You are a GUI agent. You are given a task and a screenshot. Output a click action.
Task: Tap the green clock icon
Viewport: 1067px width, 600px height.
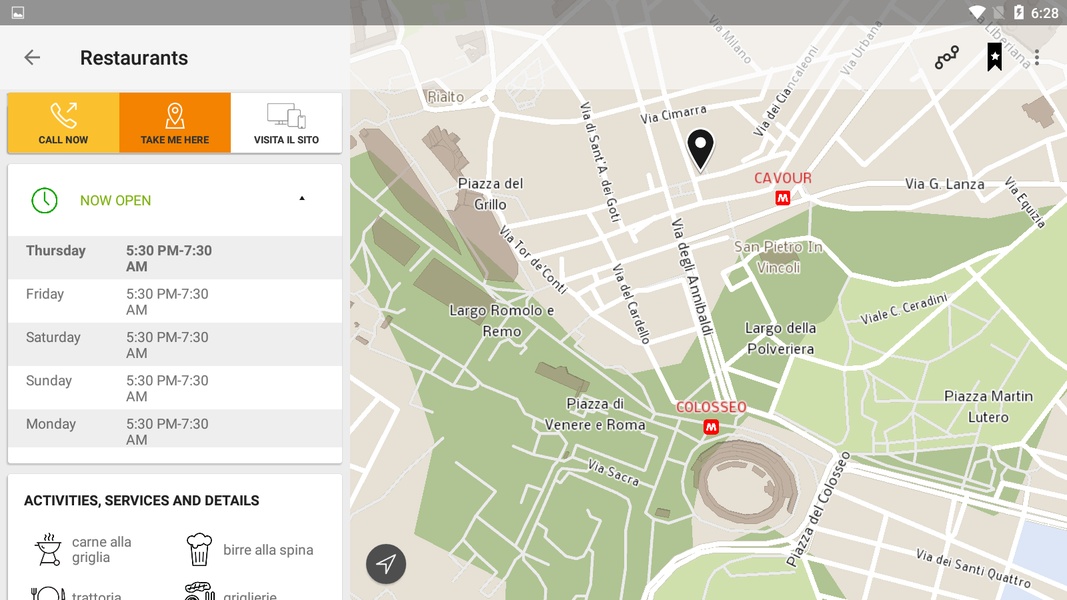tap(44, 201)
